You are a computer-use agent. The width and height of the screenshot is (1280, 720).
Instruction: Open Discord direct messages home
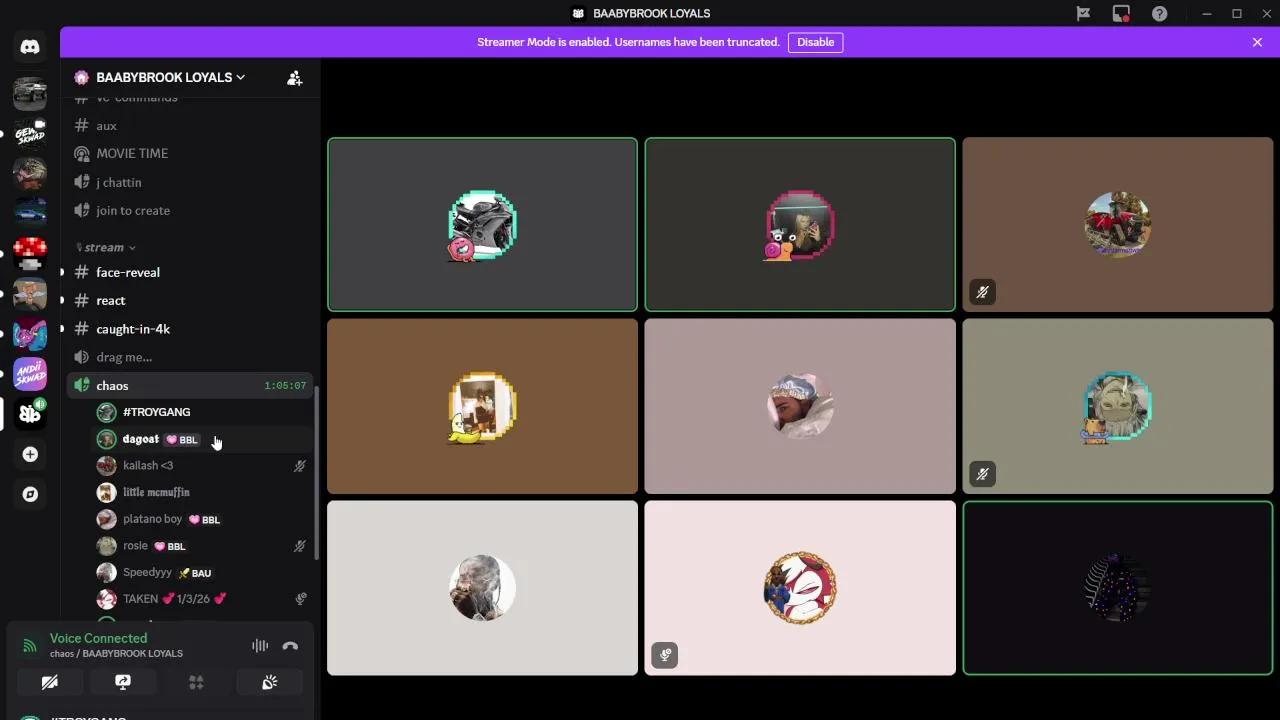30,47
